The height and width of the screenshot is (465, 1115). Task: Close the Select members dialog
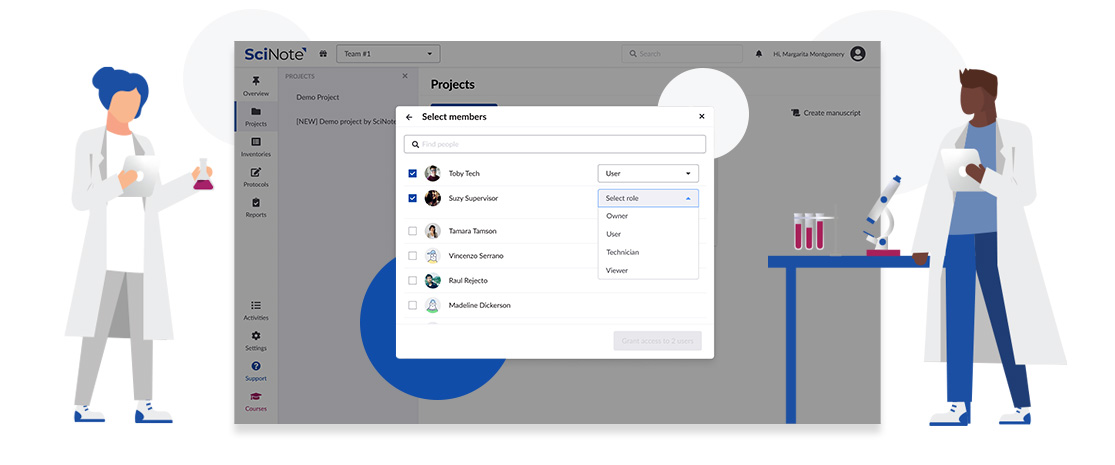point(701,116)
